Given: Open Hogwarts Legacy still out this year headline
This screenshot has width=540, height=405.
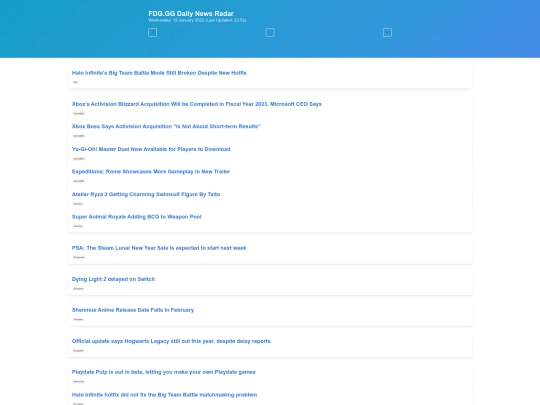Looking at the screenshot, I should [x=171, y=341].
